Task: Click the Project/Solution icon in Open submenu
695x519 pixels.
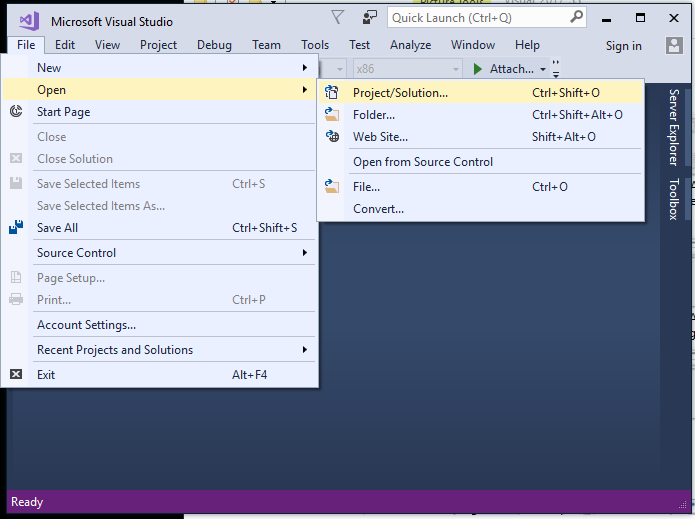Action: click(x=332, y=93)
